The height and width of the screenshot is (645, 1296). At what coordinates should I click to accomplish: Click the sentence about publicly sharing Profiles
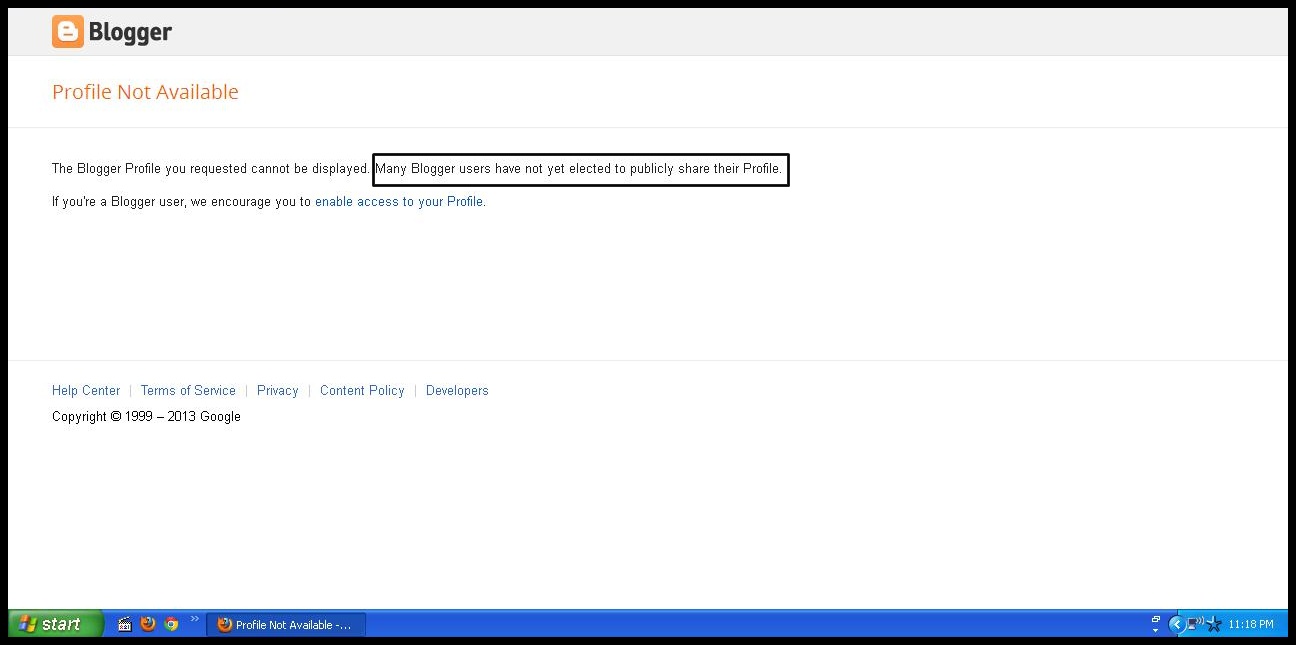coord(578,169)
